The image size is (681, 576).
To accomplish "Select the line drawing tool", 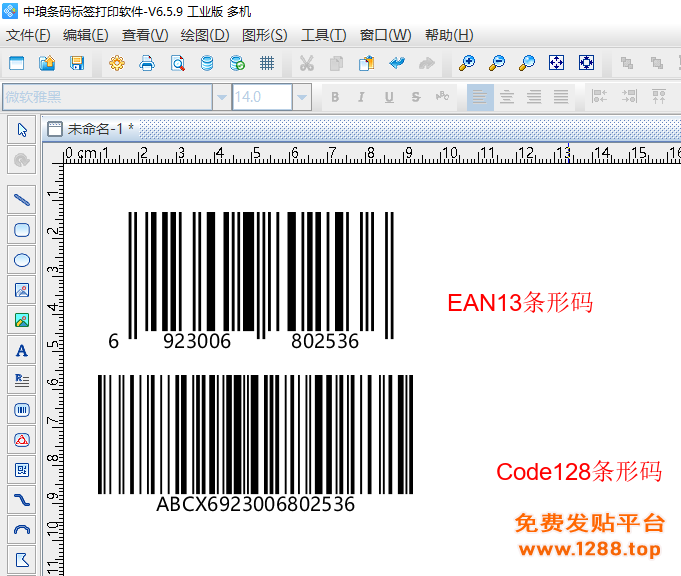I will [22, 200].
